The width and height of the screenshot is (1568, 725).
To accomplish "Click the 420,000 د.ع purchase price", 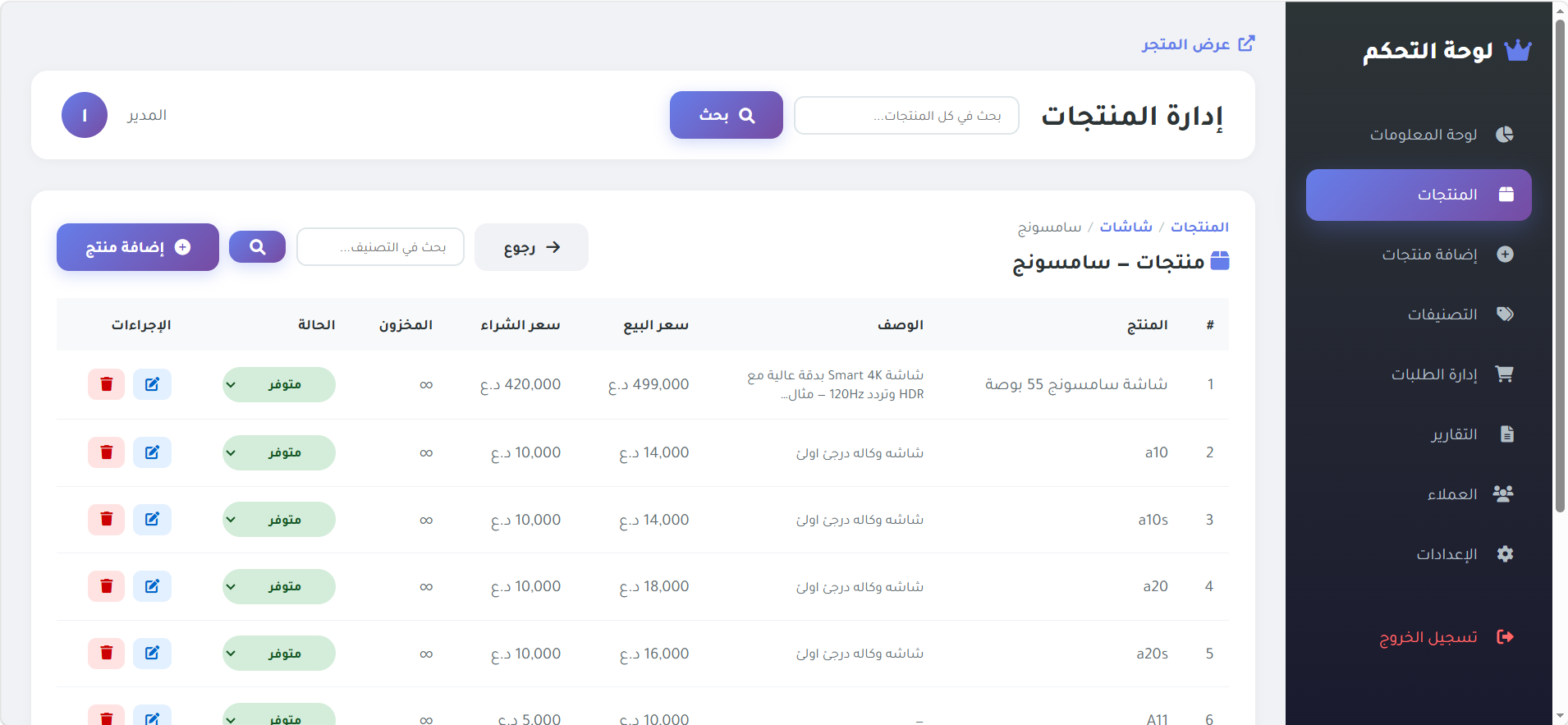I will click(520, 384).
